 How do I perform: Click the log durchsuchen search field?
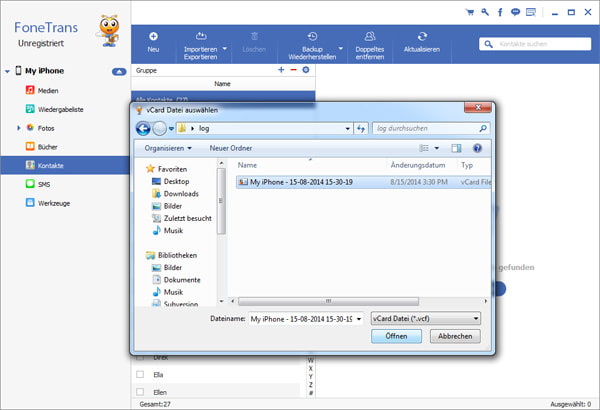(x=431, y=129)
